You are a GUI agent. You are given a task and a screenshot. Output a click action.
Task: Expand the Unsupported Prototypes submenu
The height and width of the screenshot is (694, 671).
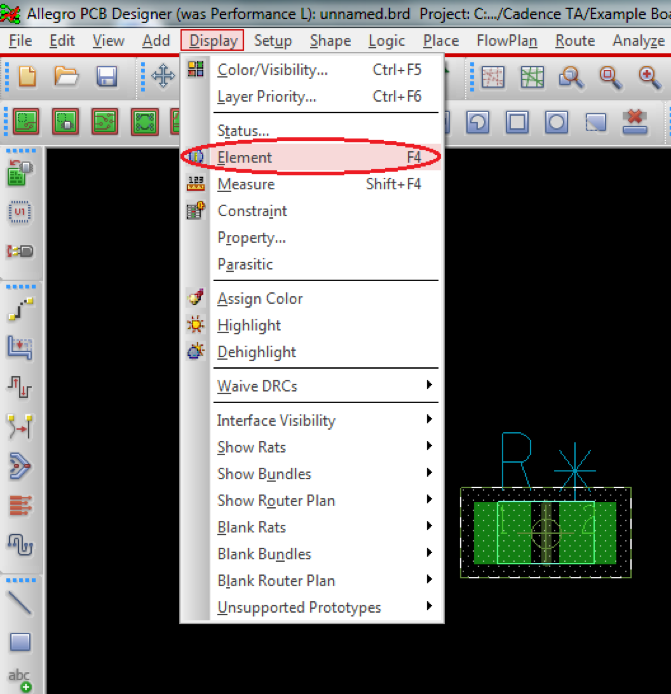coord(312,607)
